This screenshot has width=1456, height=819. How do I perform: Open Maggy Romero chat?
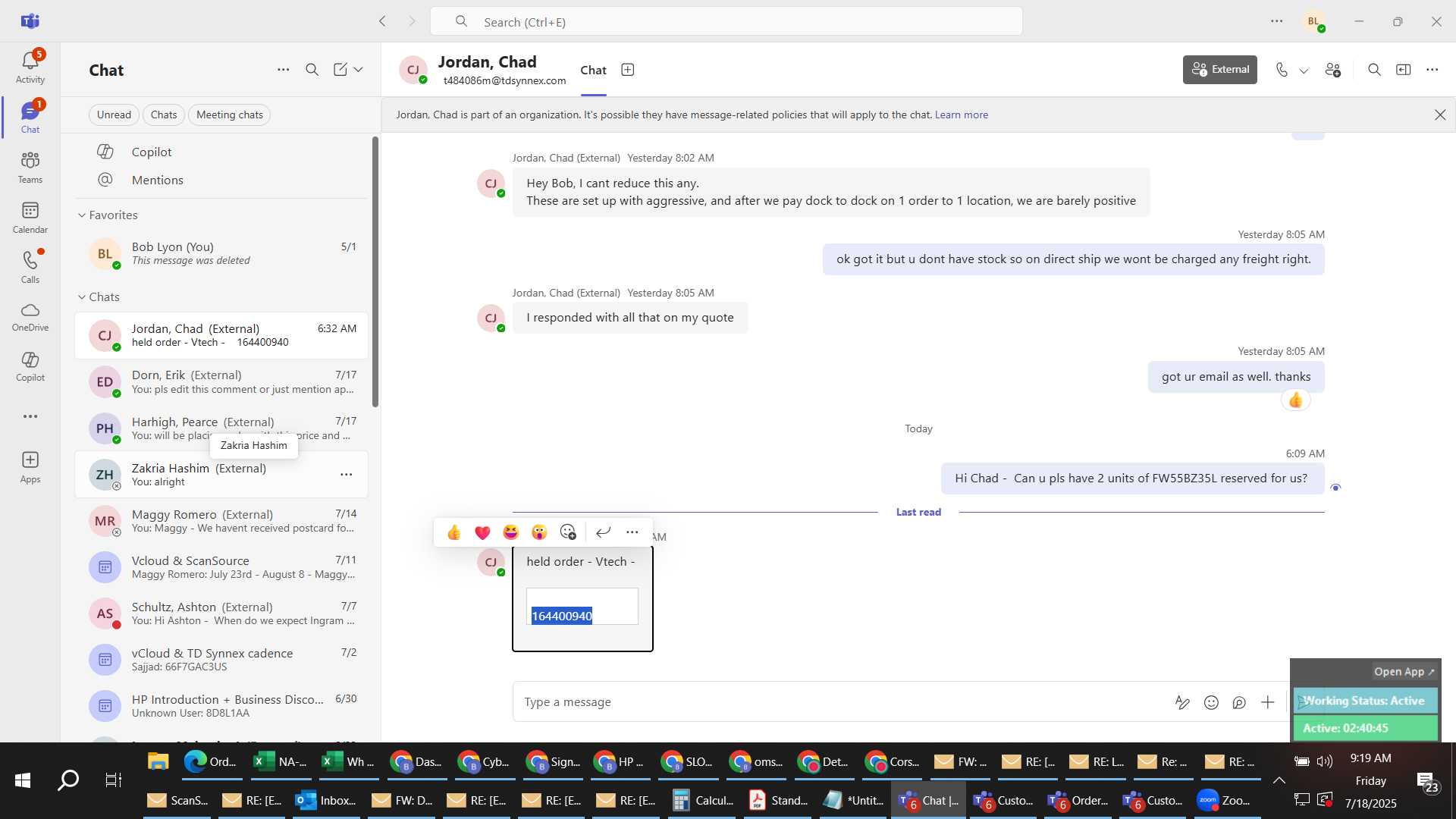pos(221,521)
